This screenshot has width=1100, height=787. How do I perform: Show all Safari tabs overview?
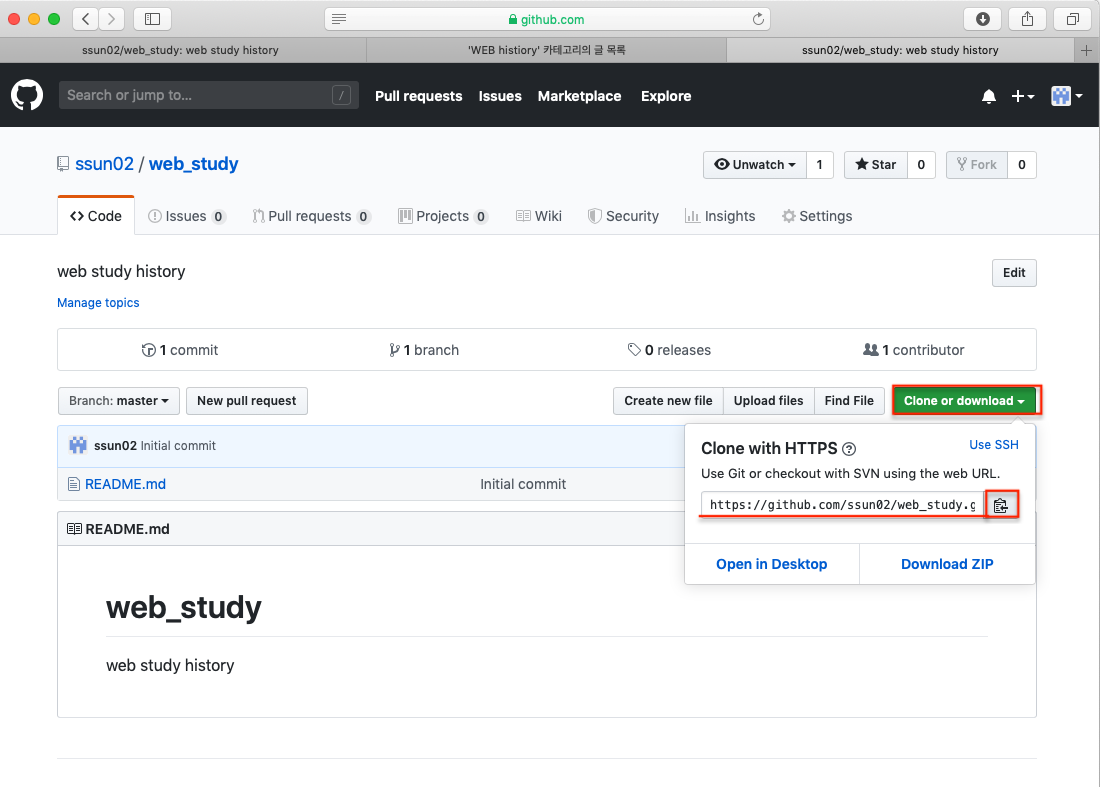tap(1073, 19)
